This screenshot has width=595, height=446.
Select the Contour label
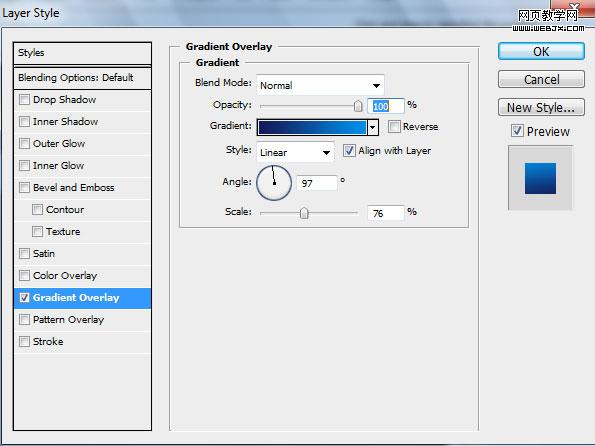[x=65, y=210]
